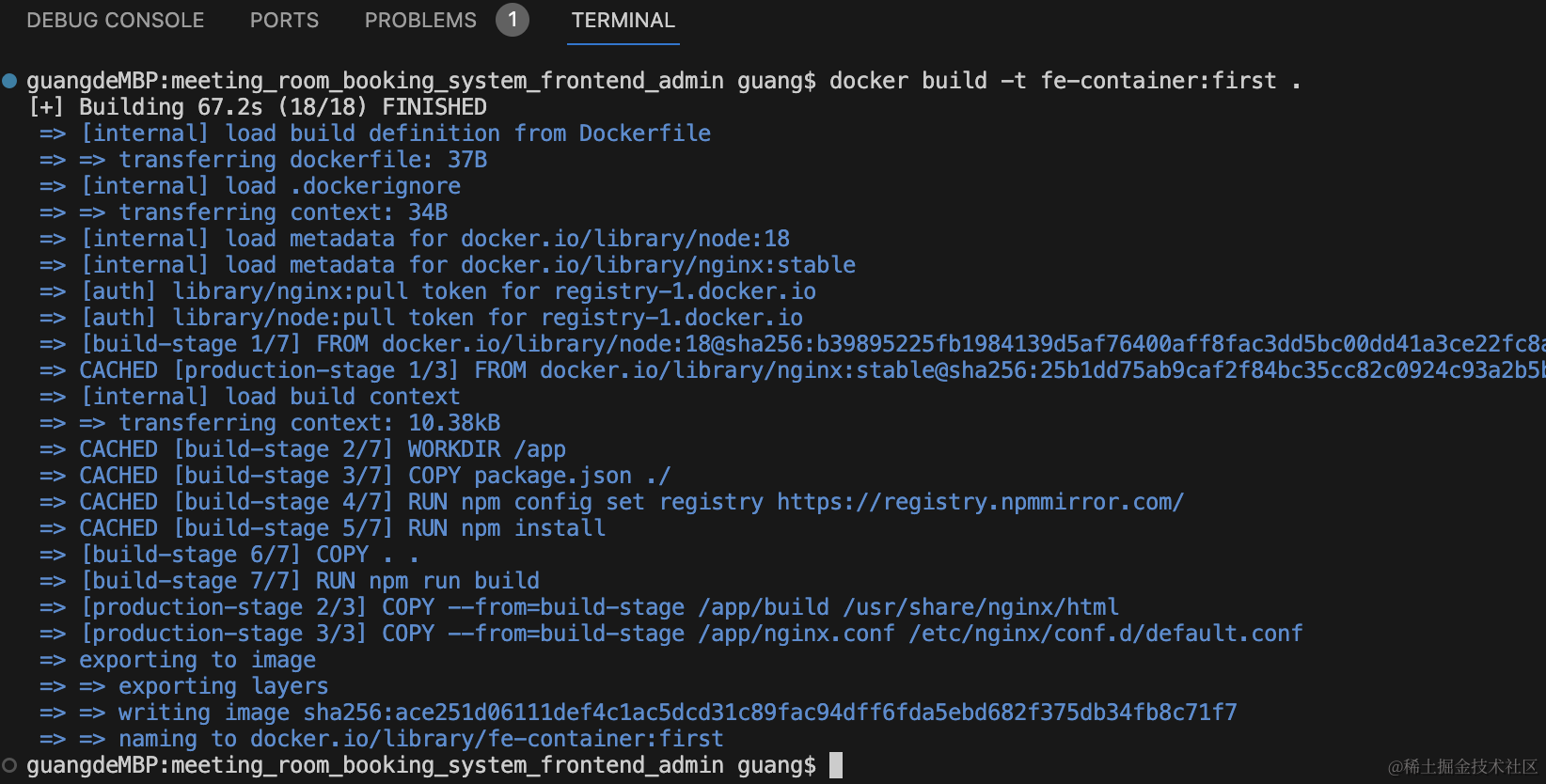
Task: Click the word Dockerfile in the build definition line
Action: click(x=644, y=133)
